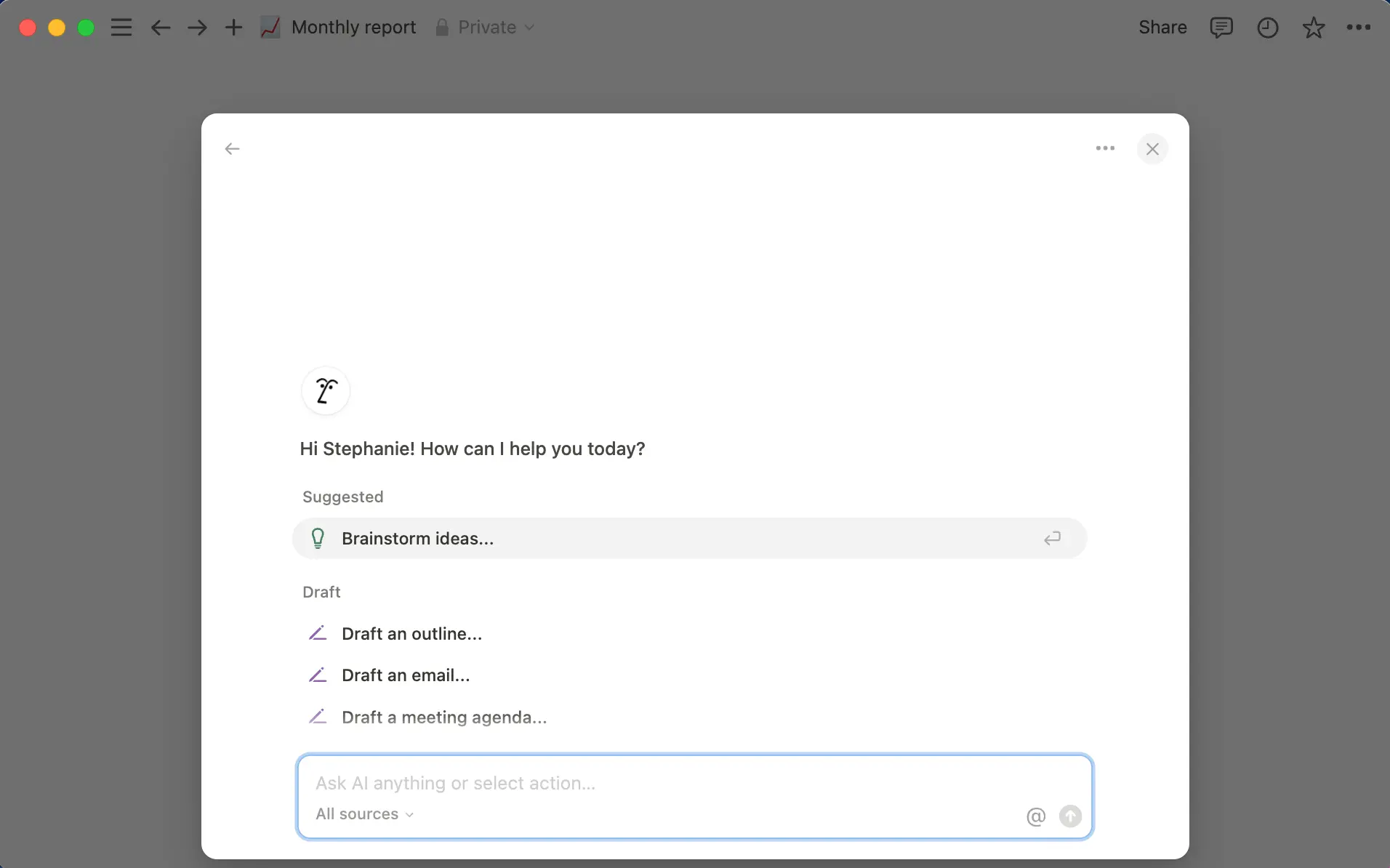Submit with the send arrow button
This screenshot has width=1390, height=868.
click(x=1071, y=816)
